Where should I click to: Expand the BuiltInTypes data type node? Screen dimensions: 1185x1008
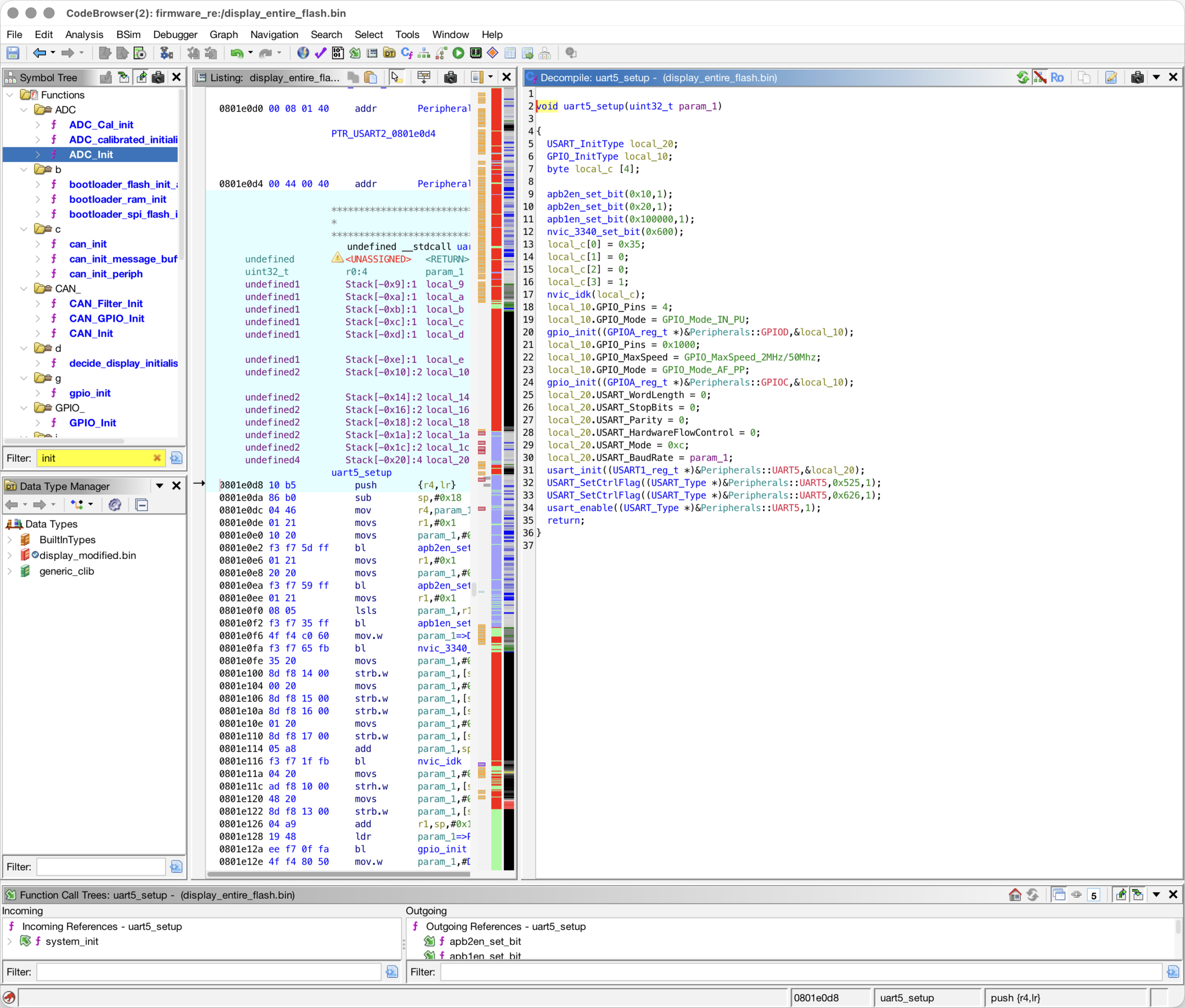(x=10, y=540)
